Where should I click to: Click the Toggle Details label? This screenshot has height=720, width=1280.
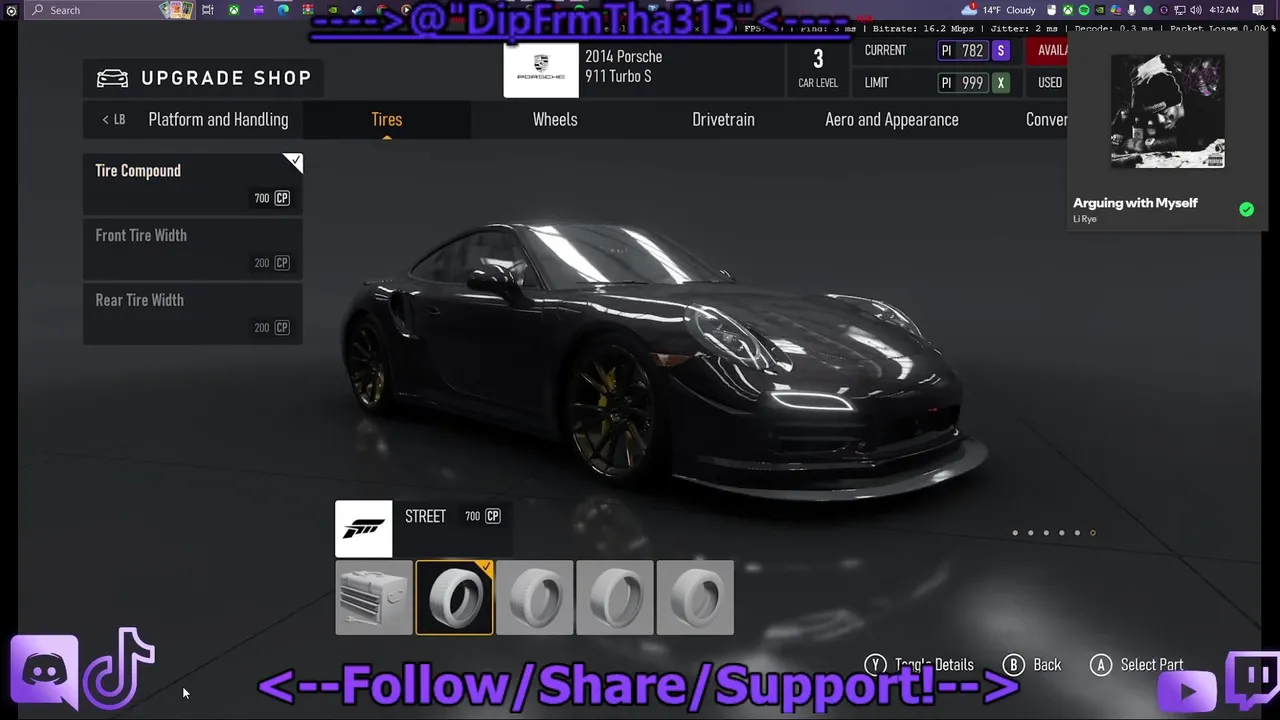(934, 665)
